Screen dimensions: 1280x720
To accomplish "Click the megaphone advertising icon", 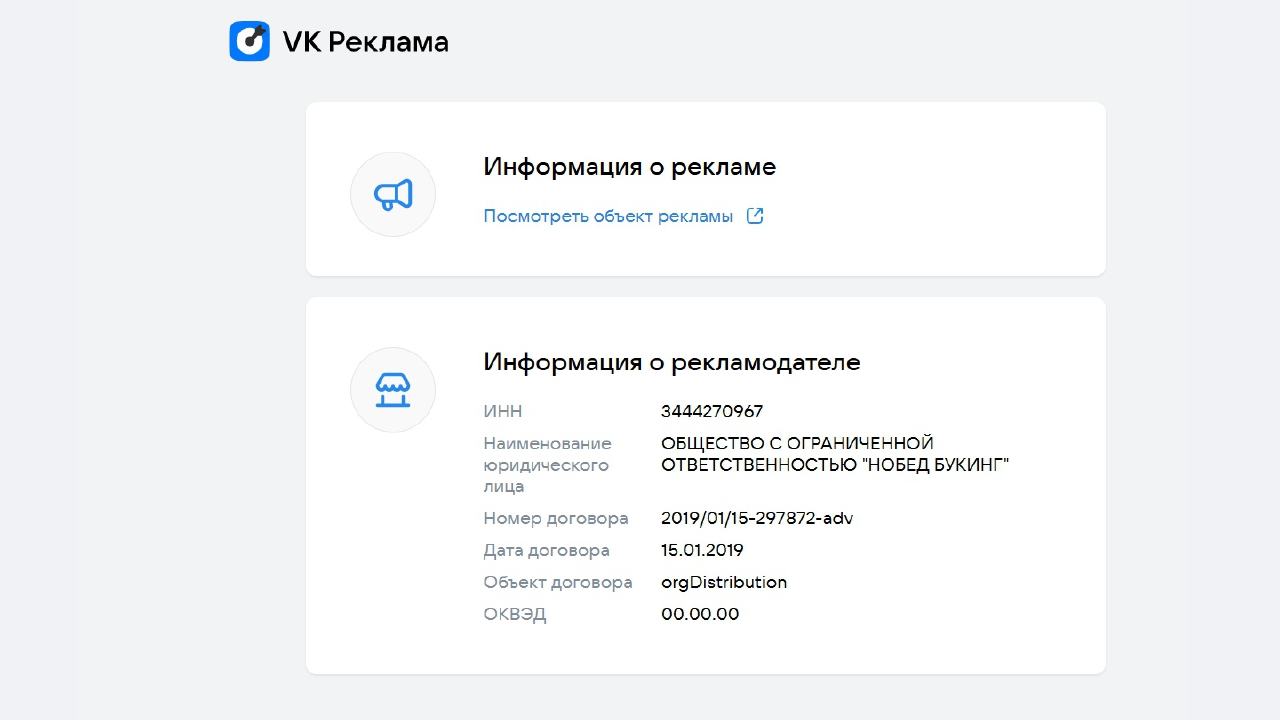I will (393, 194).
